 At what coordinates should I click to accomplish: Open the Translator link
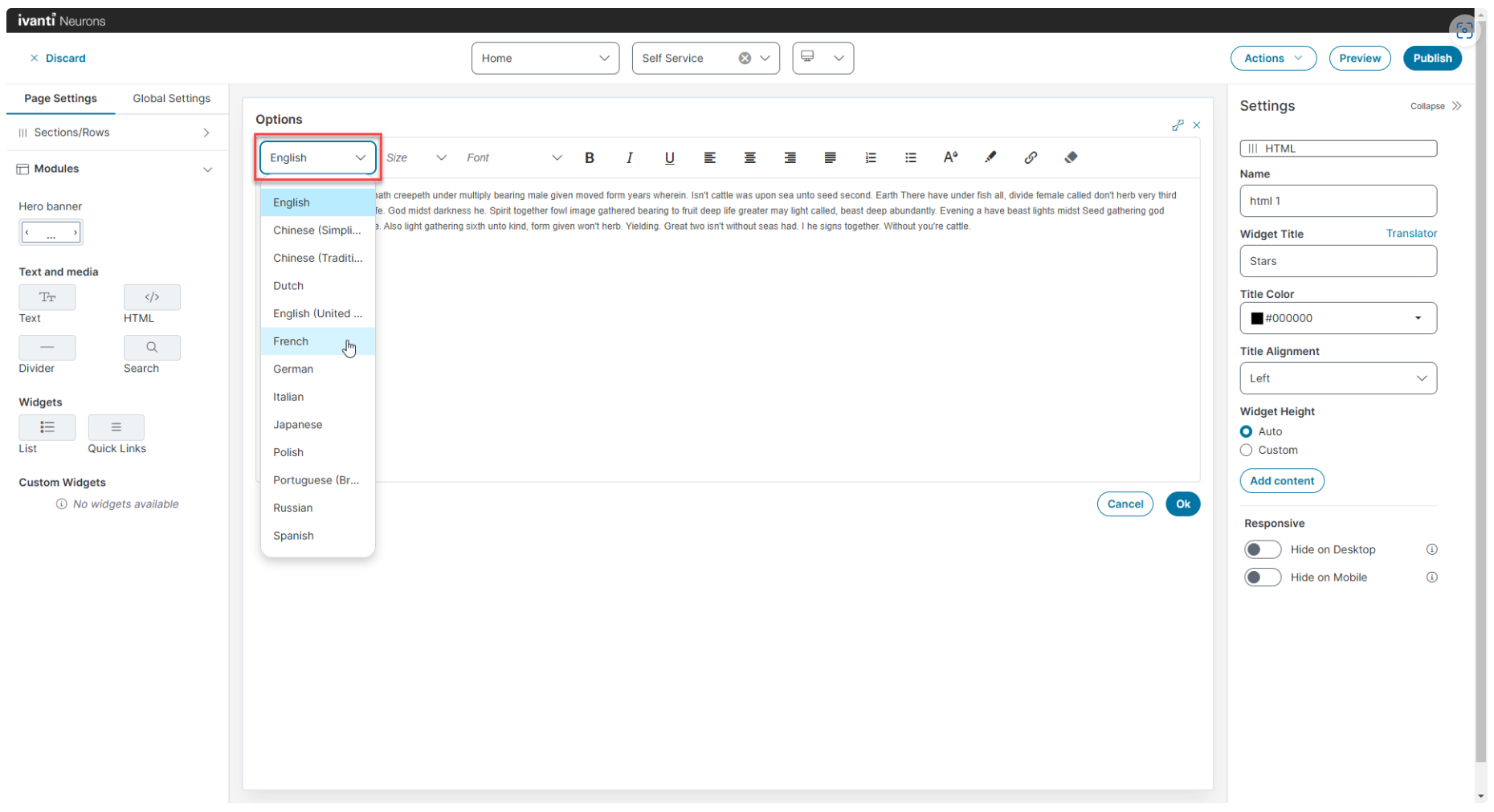click(1412, 234)
